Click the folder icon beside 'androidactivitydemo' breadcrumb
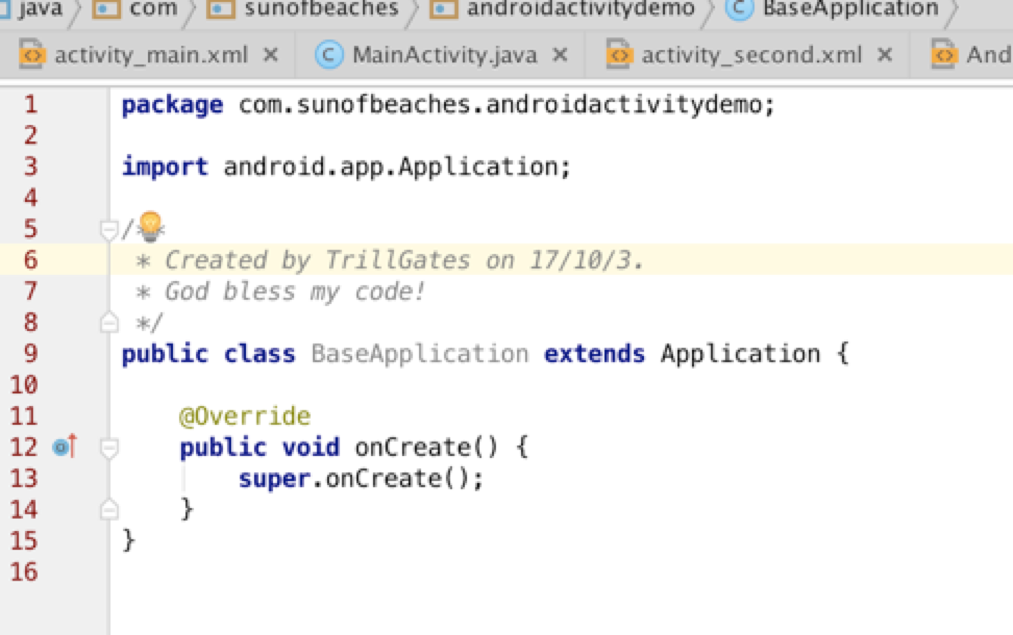Image resolution: width=1013 pixels, height=635 pixels. (x=443, y=9)
